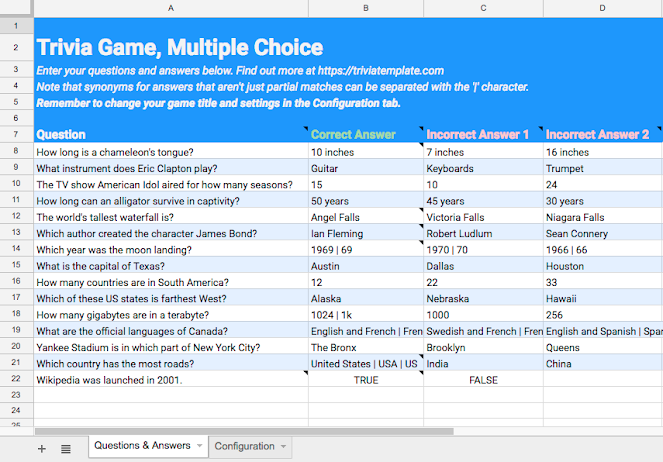Select the moon landing question cell
Screen dimensions: 663x462
click(x=171, y=249)
